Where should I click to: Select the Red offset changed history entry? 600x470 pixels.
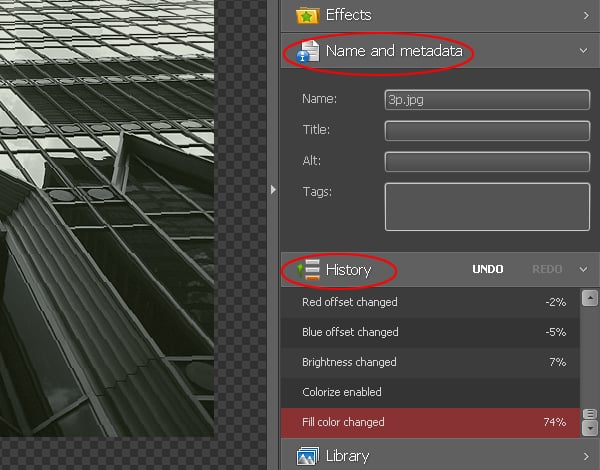[x=430, y=302]
